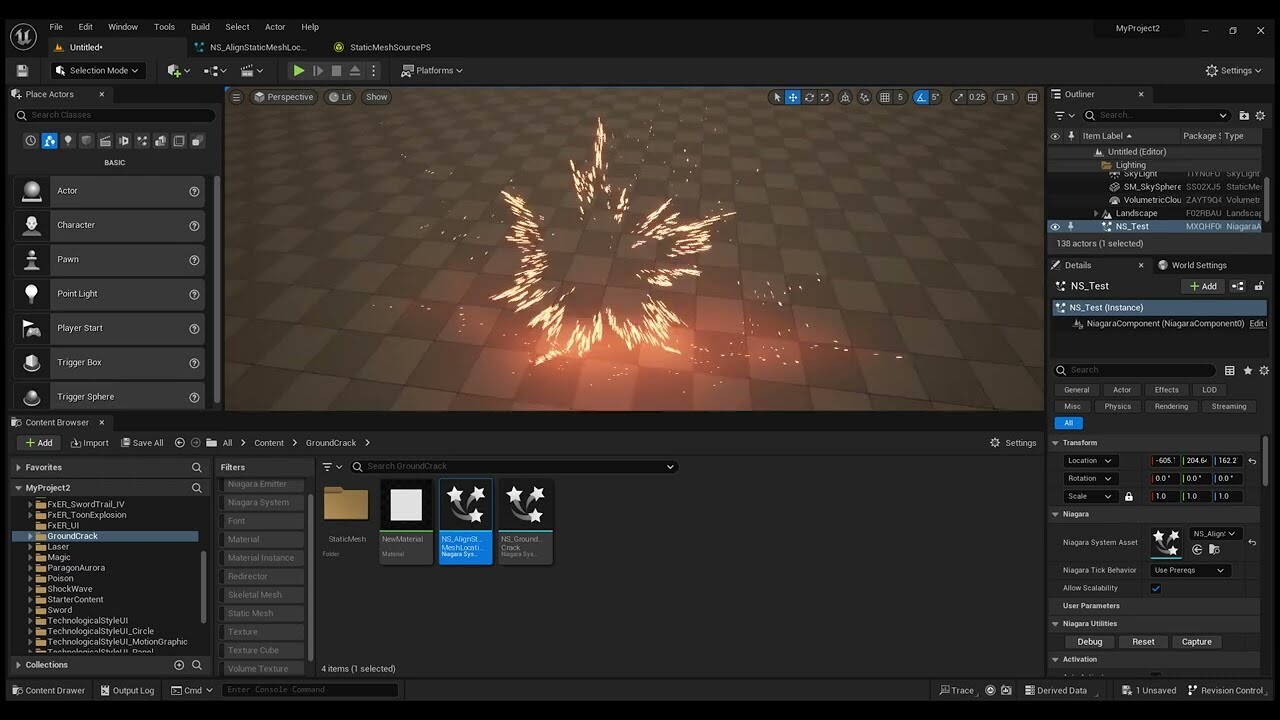
Task: Click the Enter Console Command field
Action: coord(310,689)
